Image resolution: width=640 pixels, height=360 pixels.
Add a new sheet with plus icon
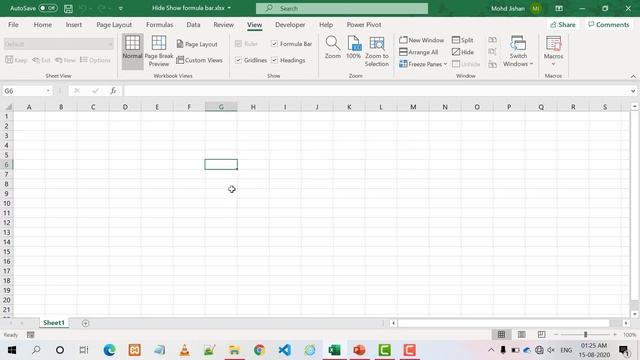coord(85,323)
